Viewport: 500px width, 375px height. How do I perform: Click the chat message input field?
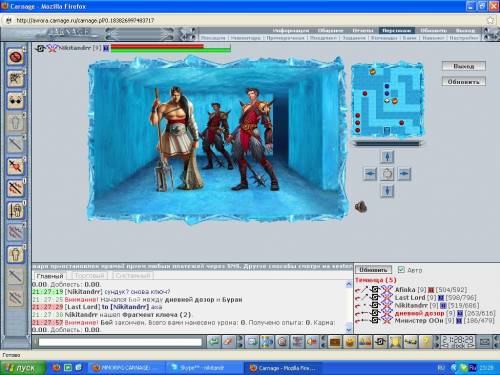coord(120,342)
